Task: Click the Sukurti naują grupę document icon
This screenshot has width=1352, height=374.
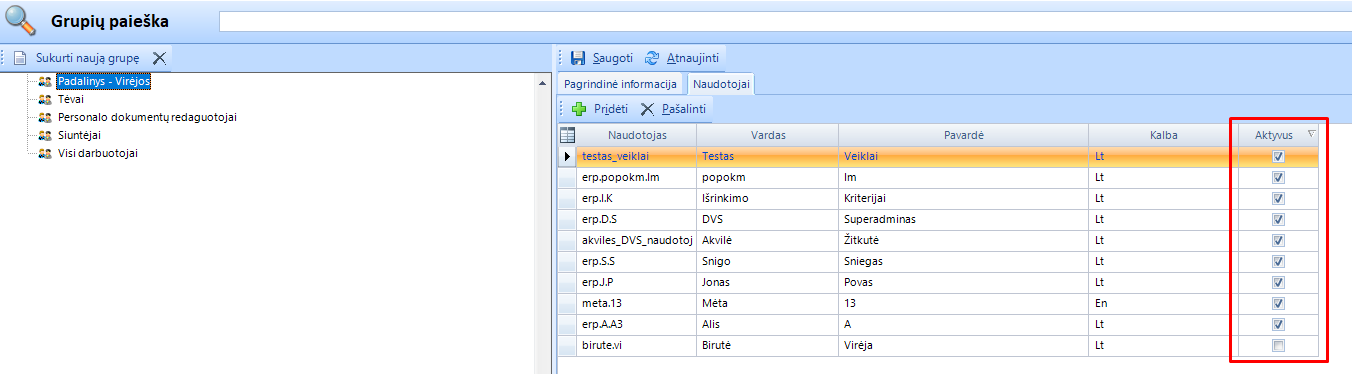Action: coord(19,58)
